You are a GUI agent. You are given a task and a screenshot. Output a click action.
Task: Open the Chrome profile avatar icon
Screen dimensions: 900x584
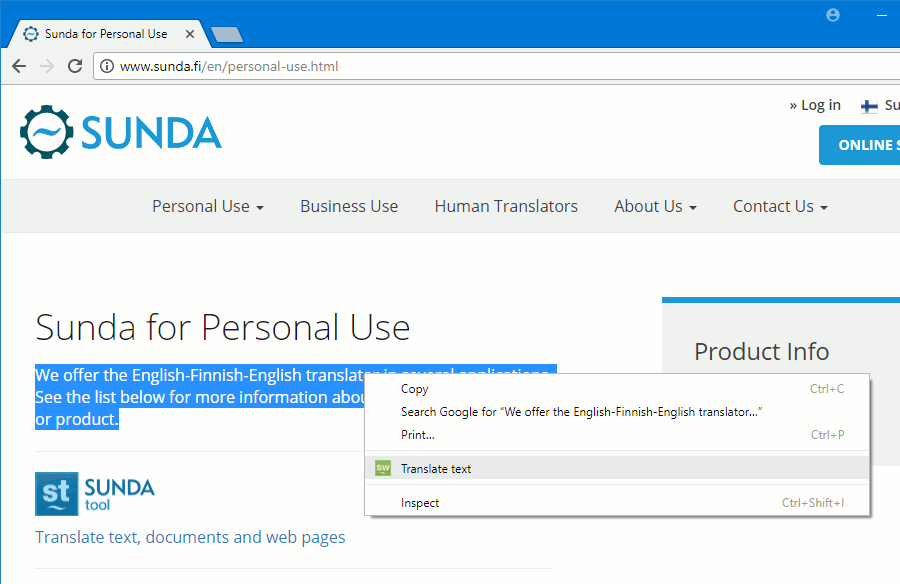click(x=833, y=16)
